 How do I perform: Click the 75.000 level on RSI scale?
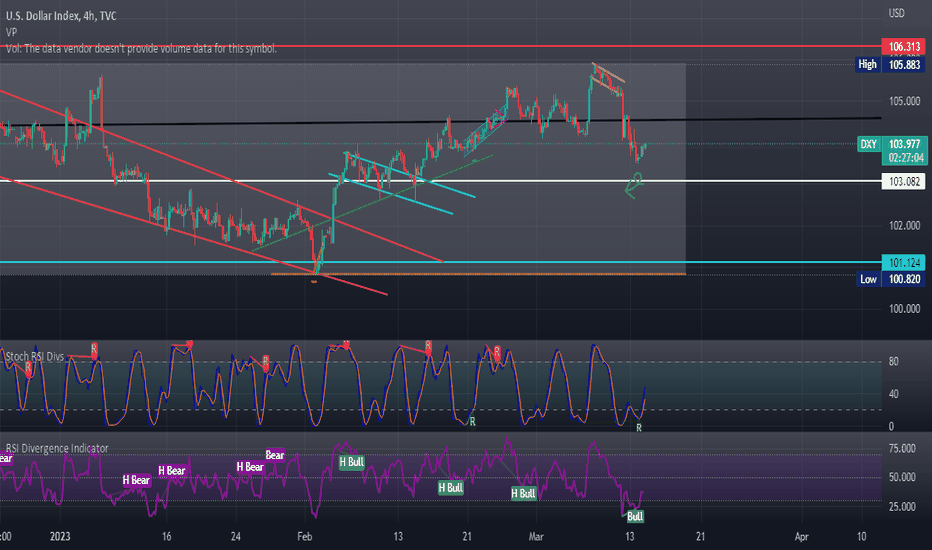[902, 448]
